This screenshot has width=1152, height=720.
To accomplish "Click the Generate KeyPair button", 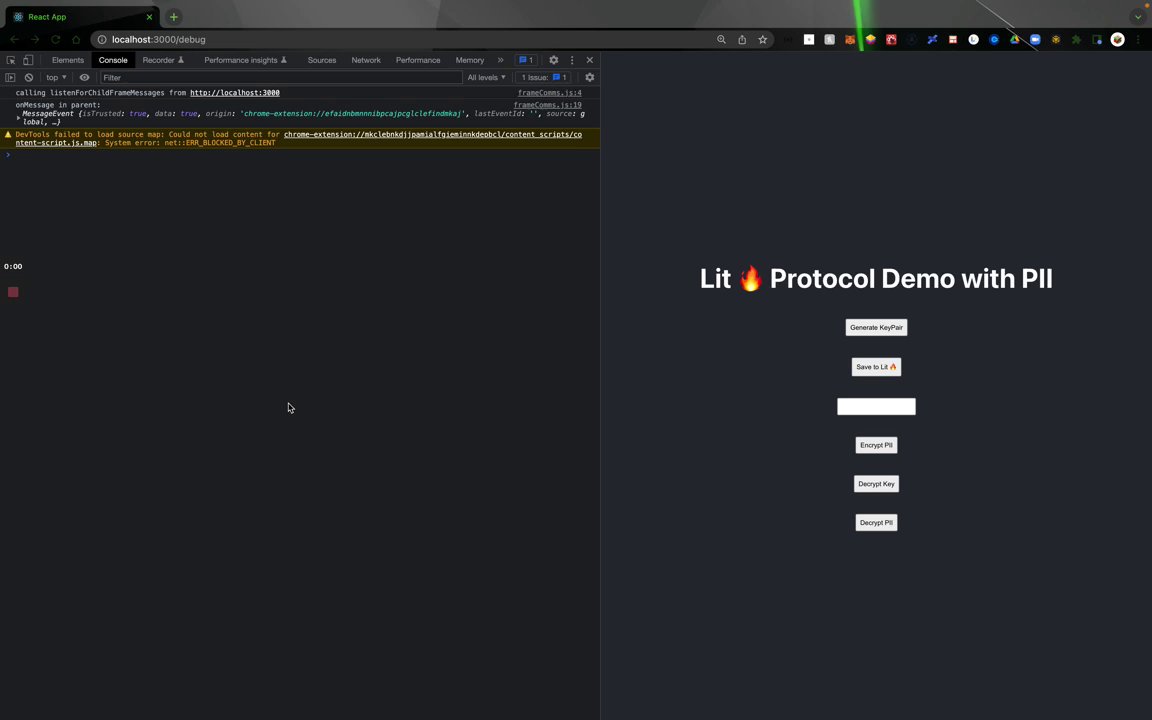I will pyautogui.click(x=876, y=328).
